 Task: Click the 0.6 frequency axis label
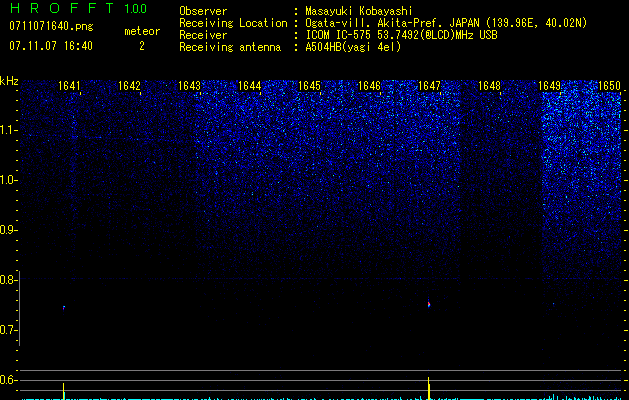7,380
